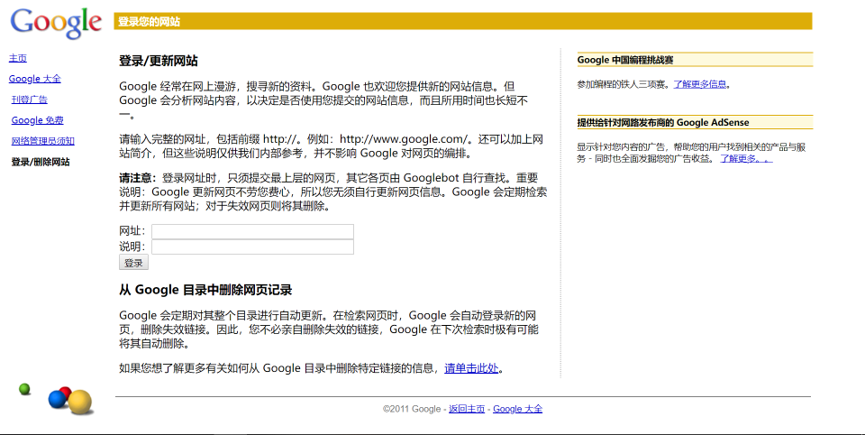This screenshot has width=865, height=435.
Task: Open 了解更多信息 link under 编程挑战赛
Action: (x=700, y=84)
